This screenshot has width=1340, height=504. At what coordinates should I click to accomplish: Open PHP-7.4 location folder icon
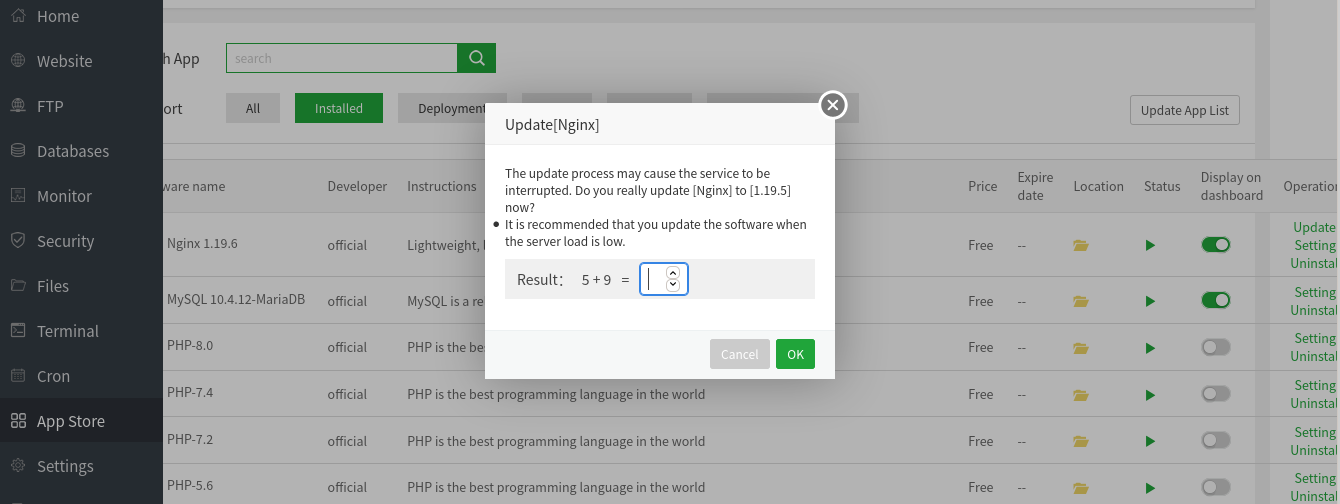1081,395
